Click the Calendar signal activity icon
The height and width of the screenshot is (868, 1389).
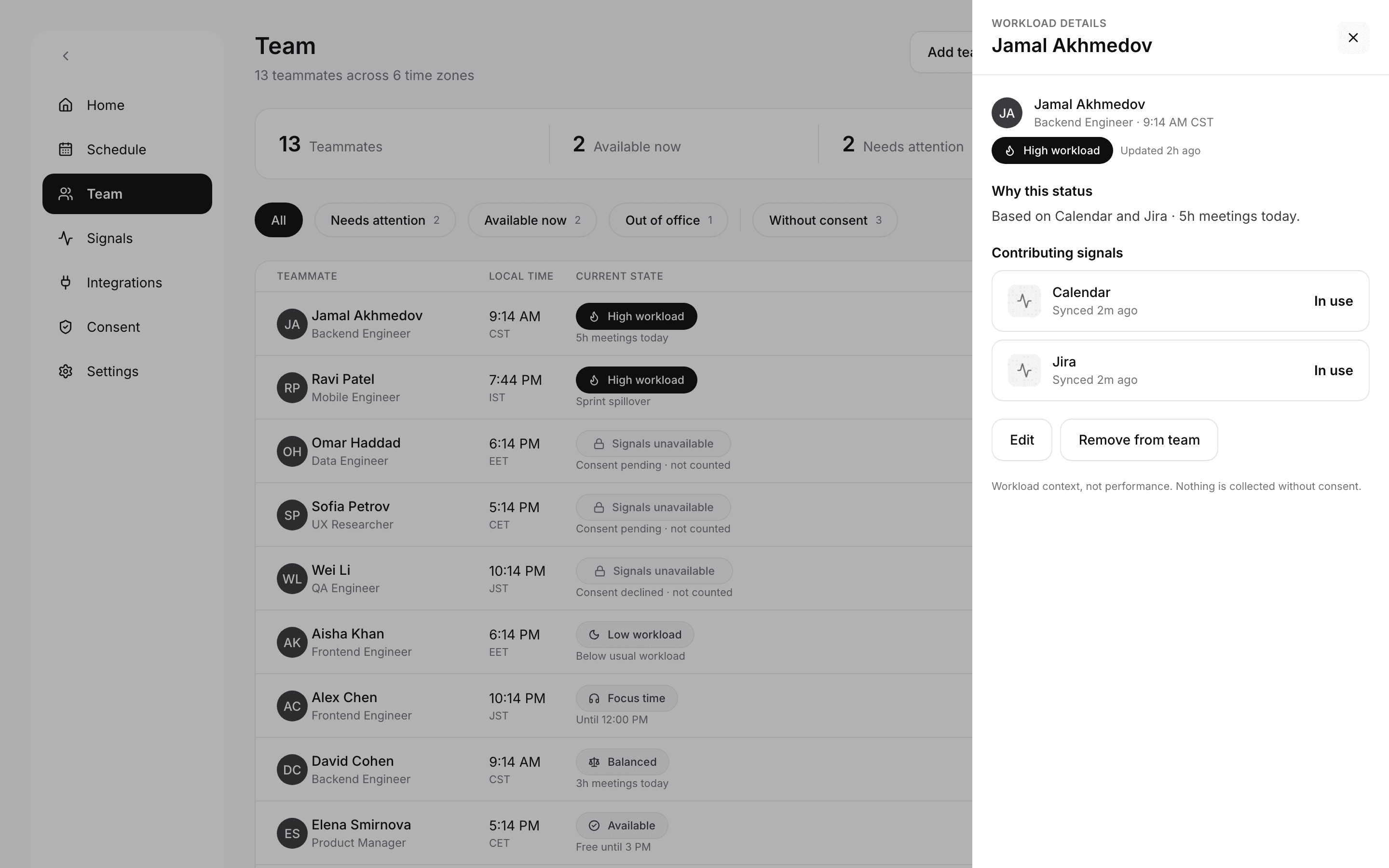[x=1024, y=301]
